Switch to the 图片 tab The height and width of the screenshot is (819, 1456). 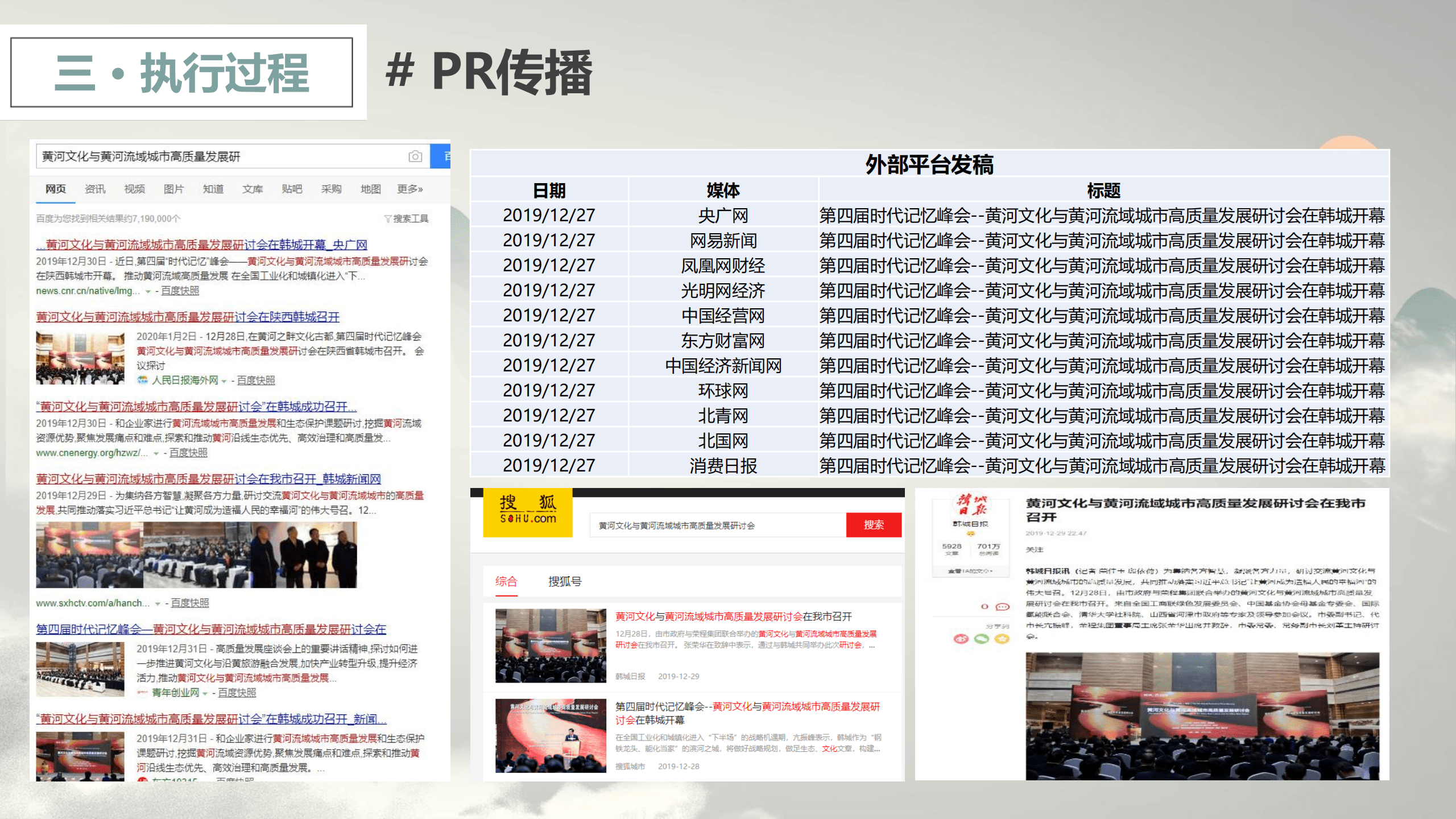point(173,189)
